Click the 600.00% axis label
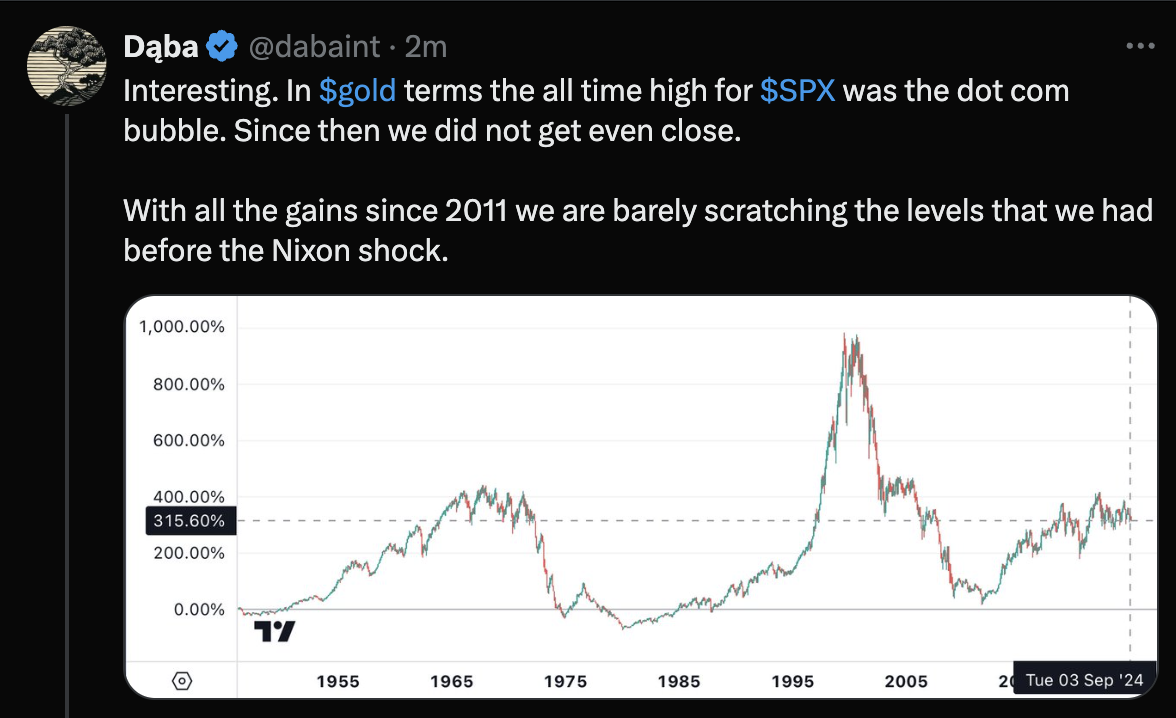 (189, 440)
